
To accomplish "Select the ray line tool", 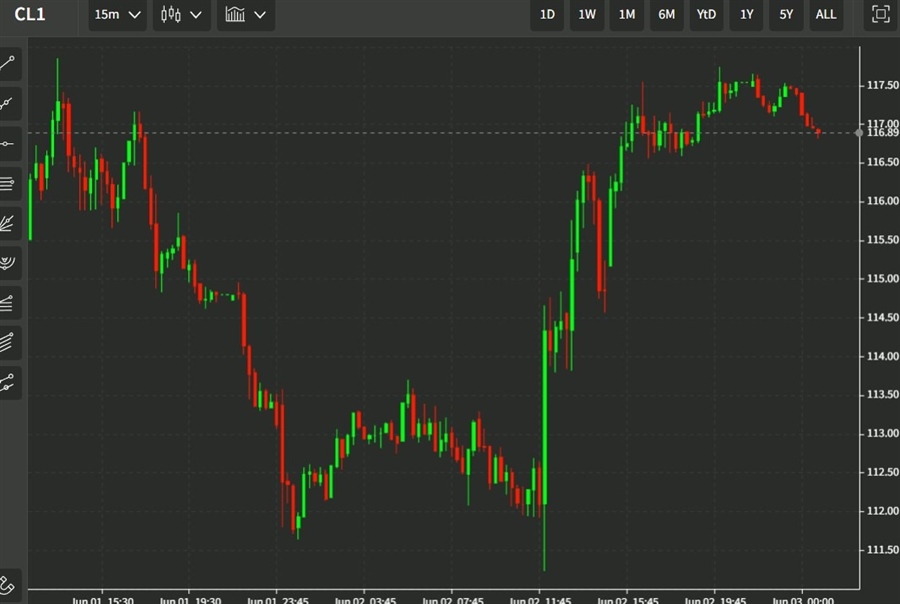I will (x=9, y=103).
